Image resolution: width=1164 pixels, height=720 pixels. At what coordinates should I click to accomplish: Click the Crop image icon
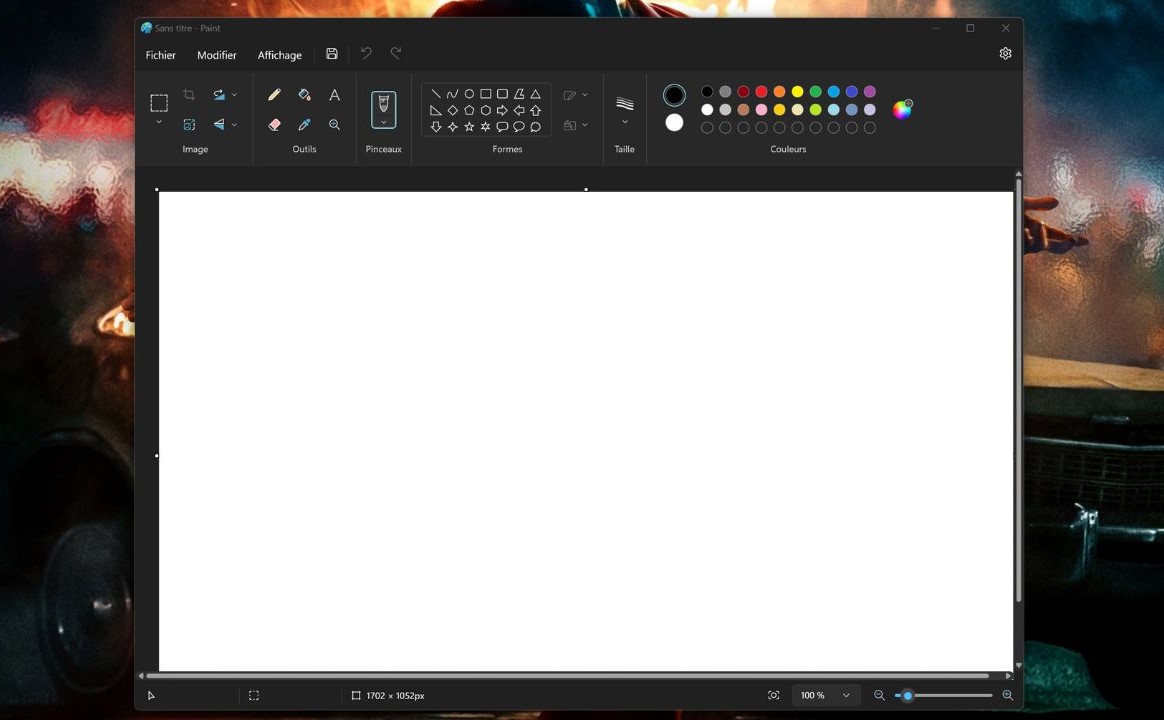(x=189, y=95)
